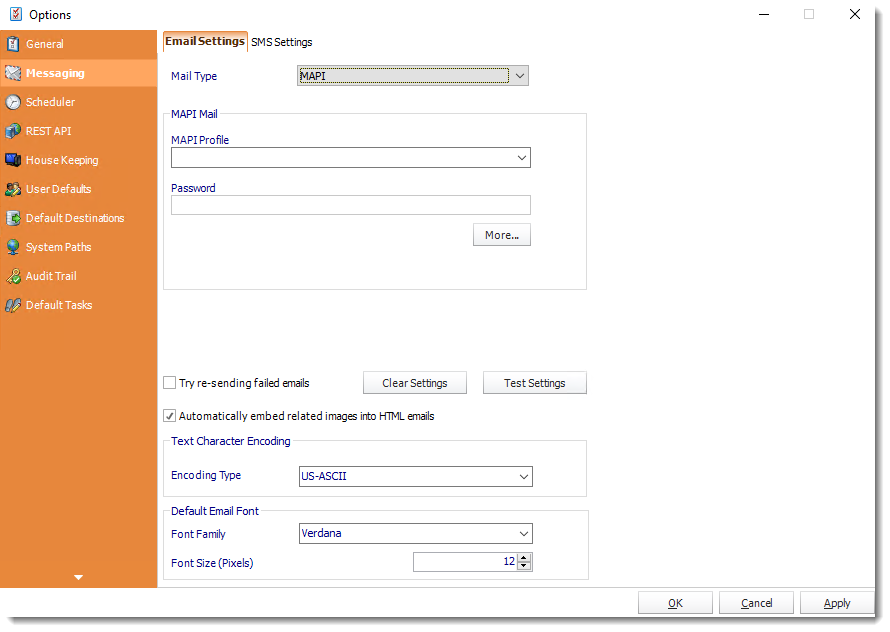
Task: Go to the Default Tasks section
Action: pos(59,305)
